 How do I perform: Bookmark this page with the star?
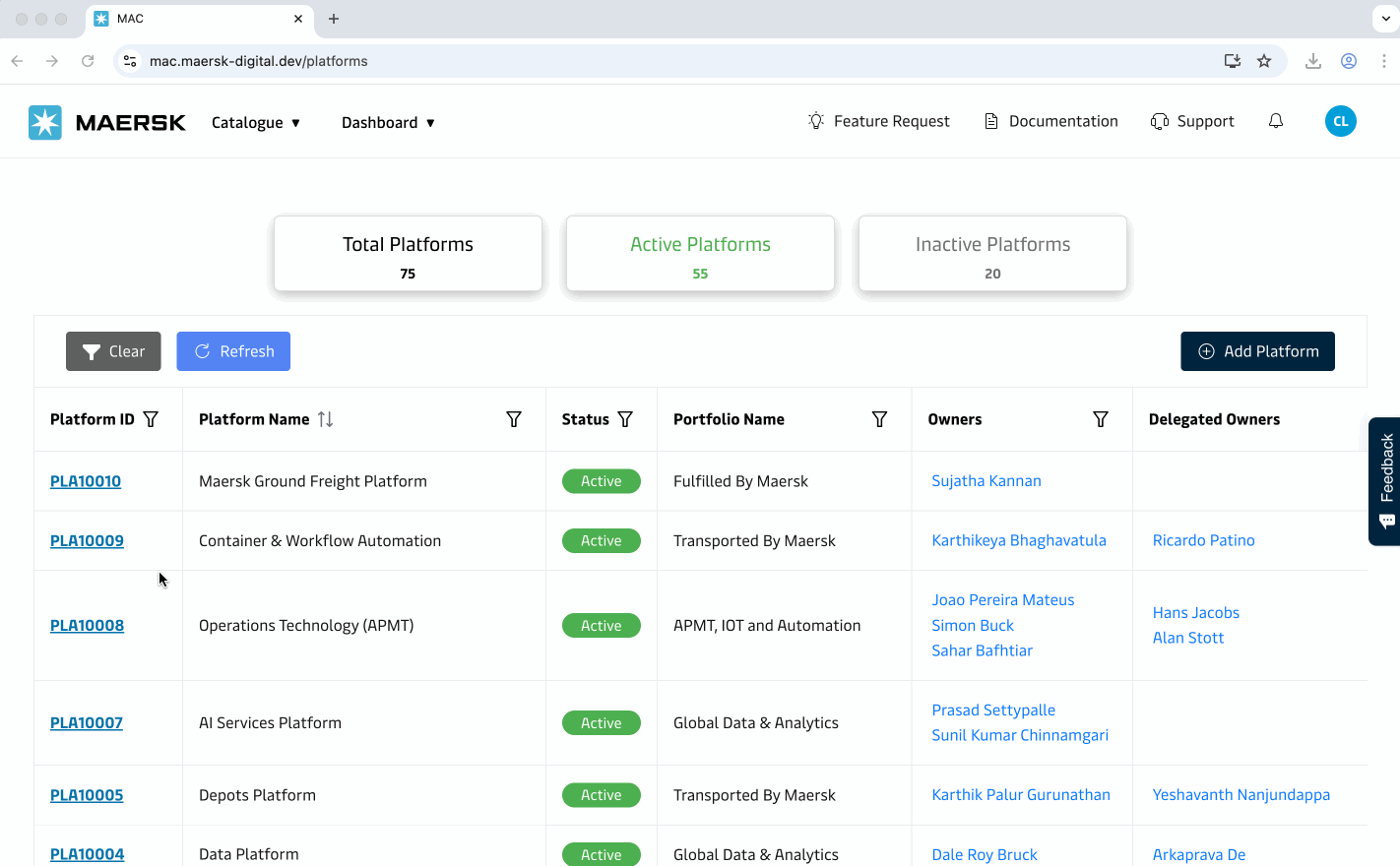(x=1264, y=61)
